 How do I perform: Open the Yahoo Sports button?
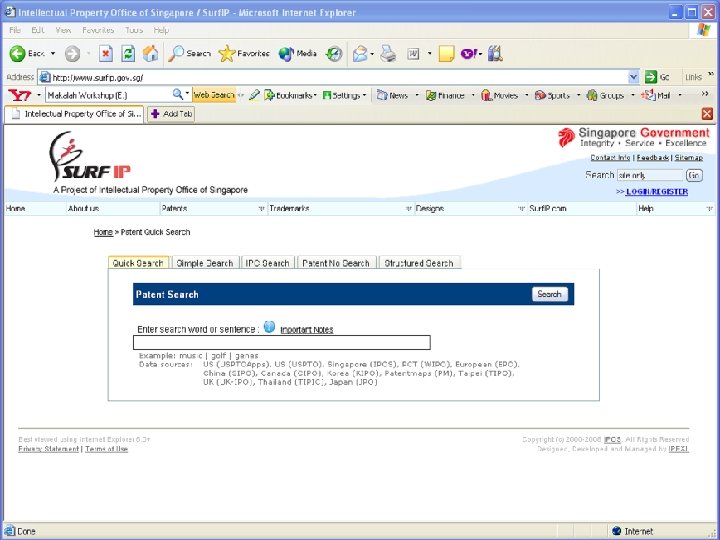coord(552,95)
